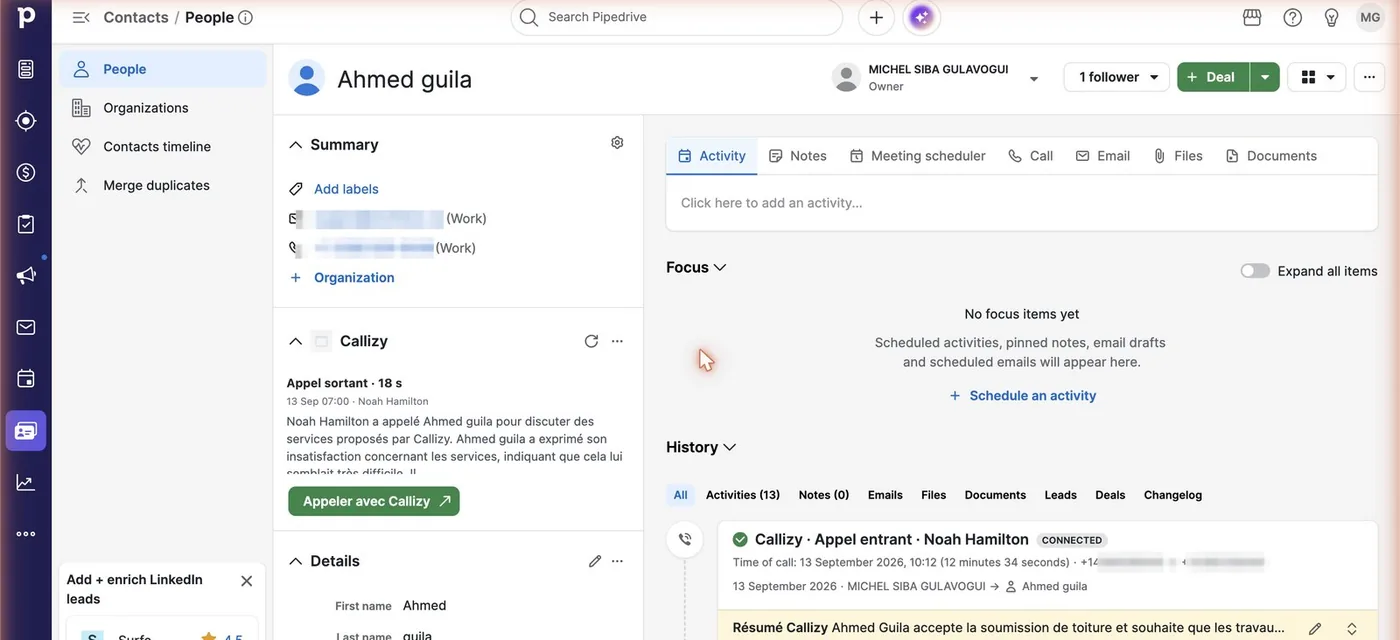Open the Mail icon in left navigation
Screen dimensions: 1400x640
click(26, 327)
